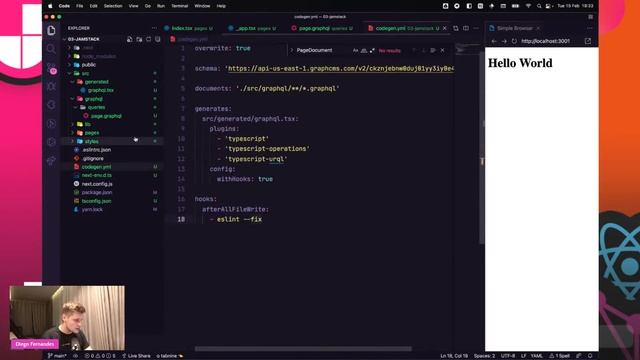Open .eslintrc.json file
The height and width of the screenshot is (360, 640).
[x=96, y=150]
